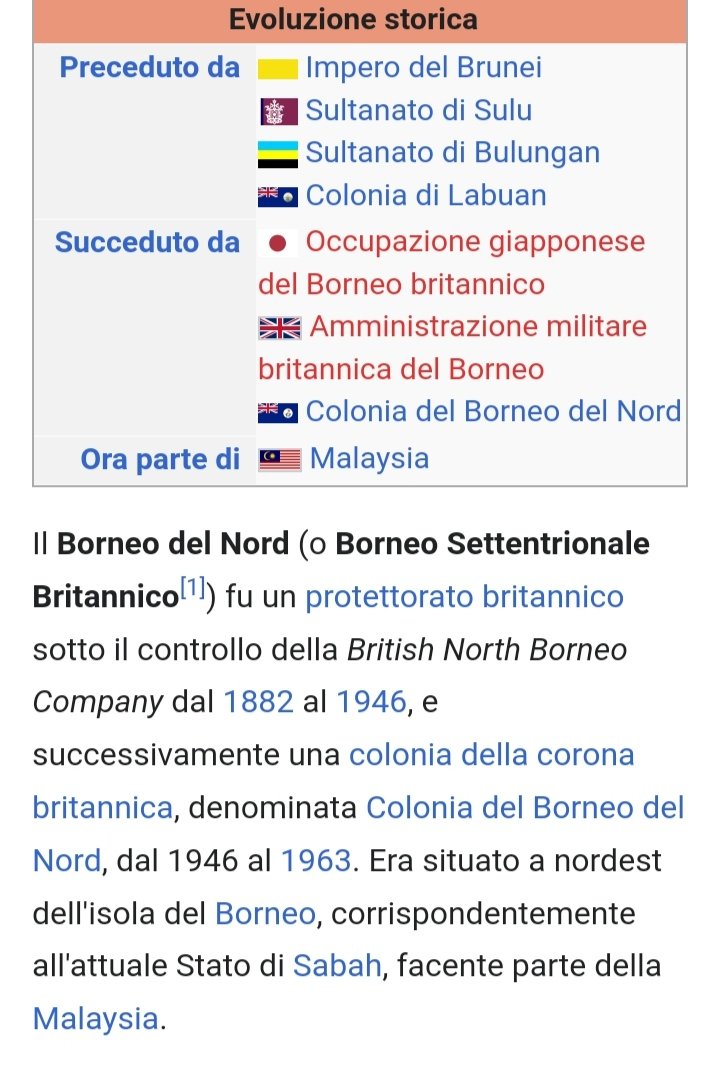Open the Impero del Brunei link
The width and height of the screenshot is (720, 1068).
423,67
